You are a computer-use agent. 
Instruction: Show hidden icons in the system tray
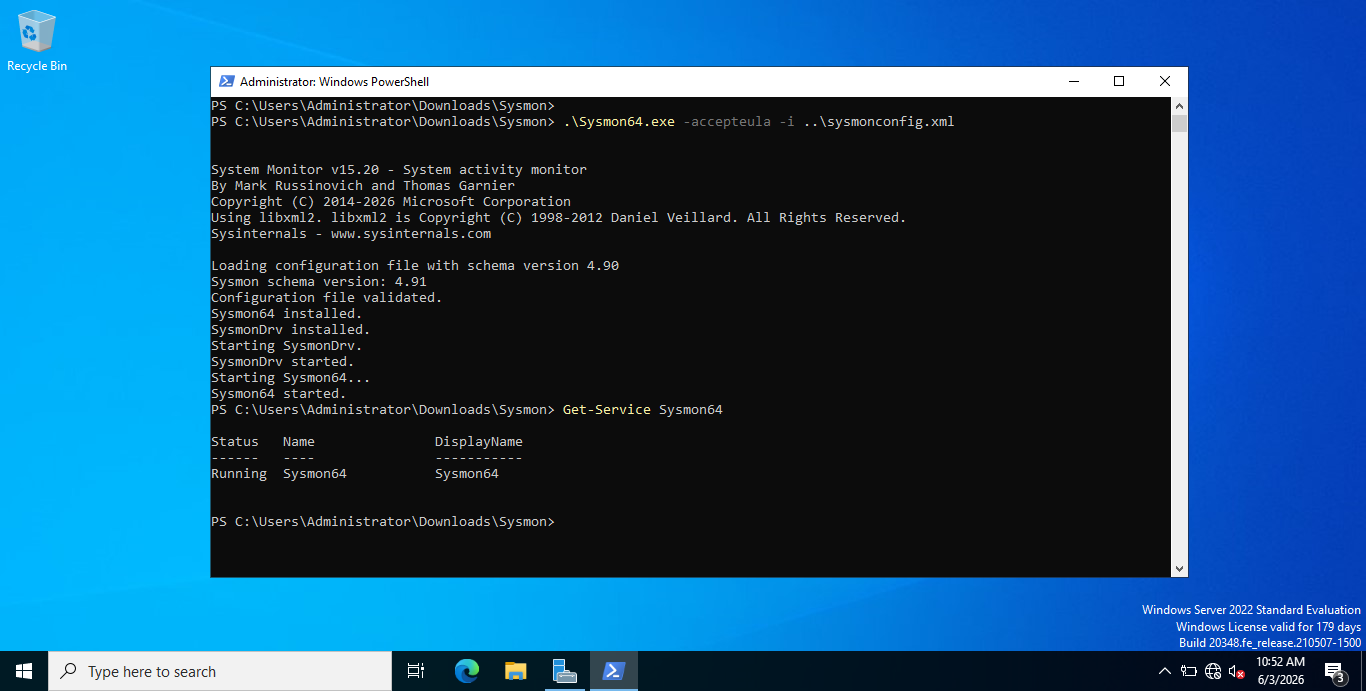[x=1165, y=671]
